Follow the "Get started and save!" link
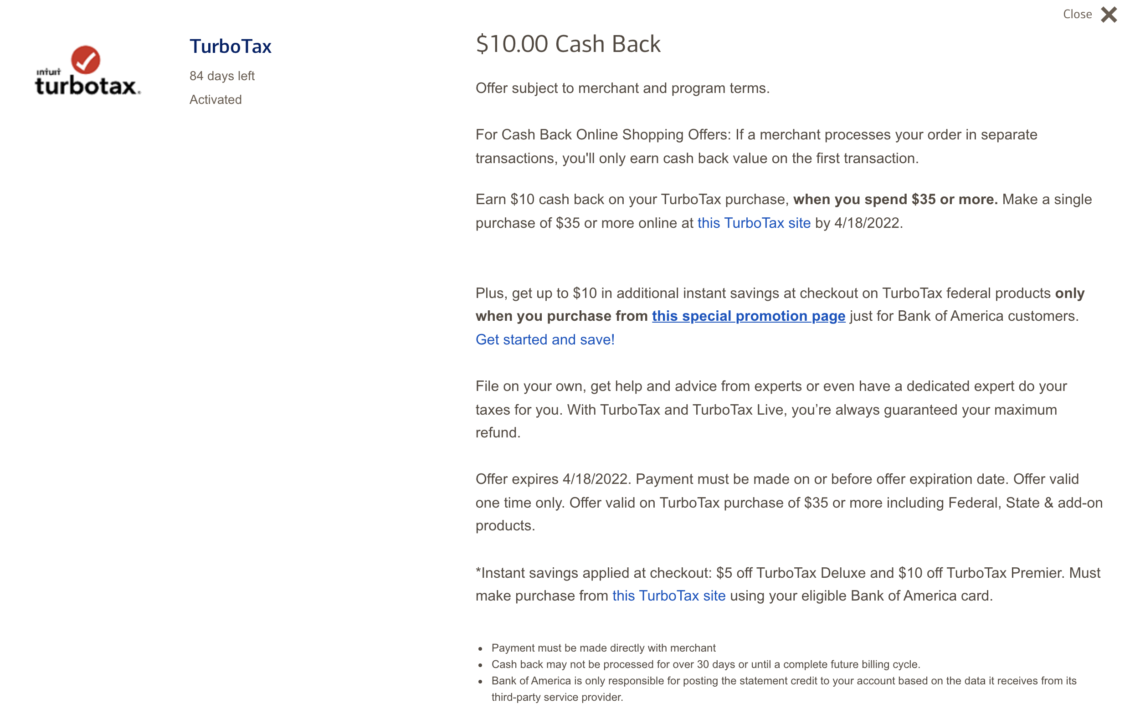Screen dimensions: 1140x709 pyautogui.click(x=545, y=340)
